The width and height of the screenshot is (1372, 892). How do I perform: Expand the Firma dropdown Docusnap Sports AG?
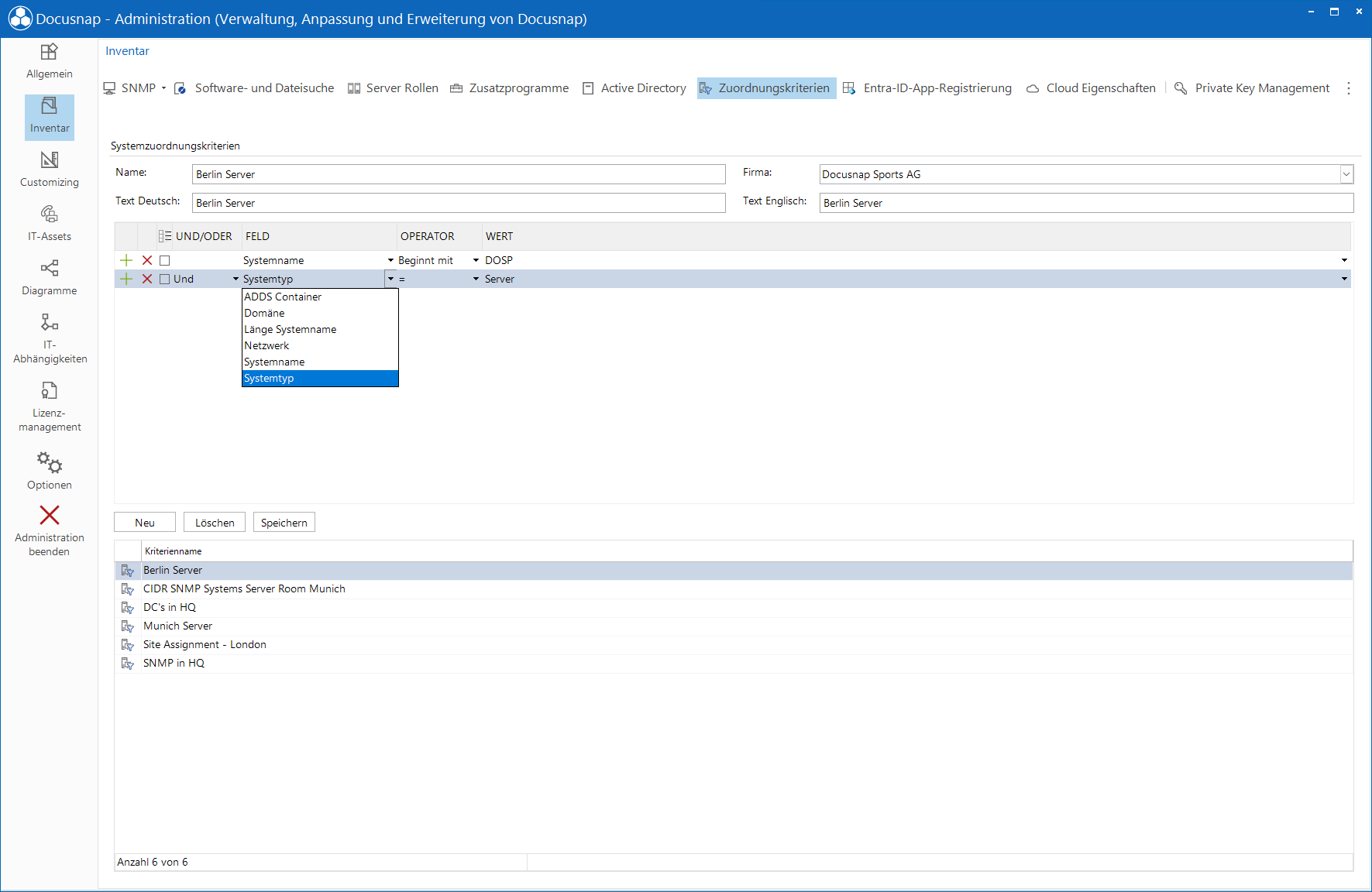[1346, 174]
